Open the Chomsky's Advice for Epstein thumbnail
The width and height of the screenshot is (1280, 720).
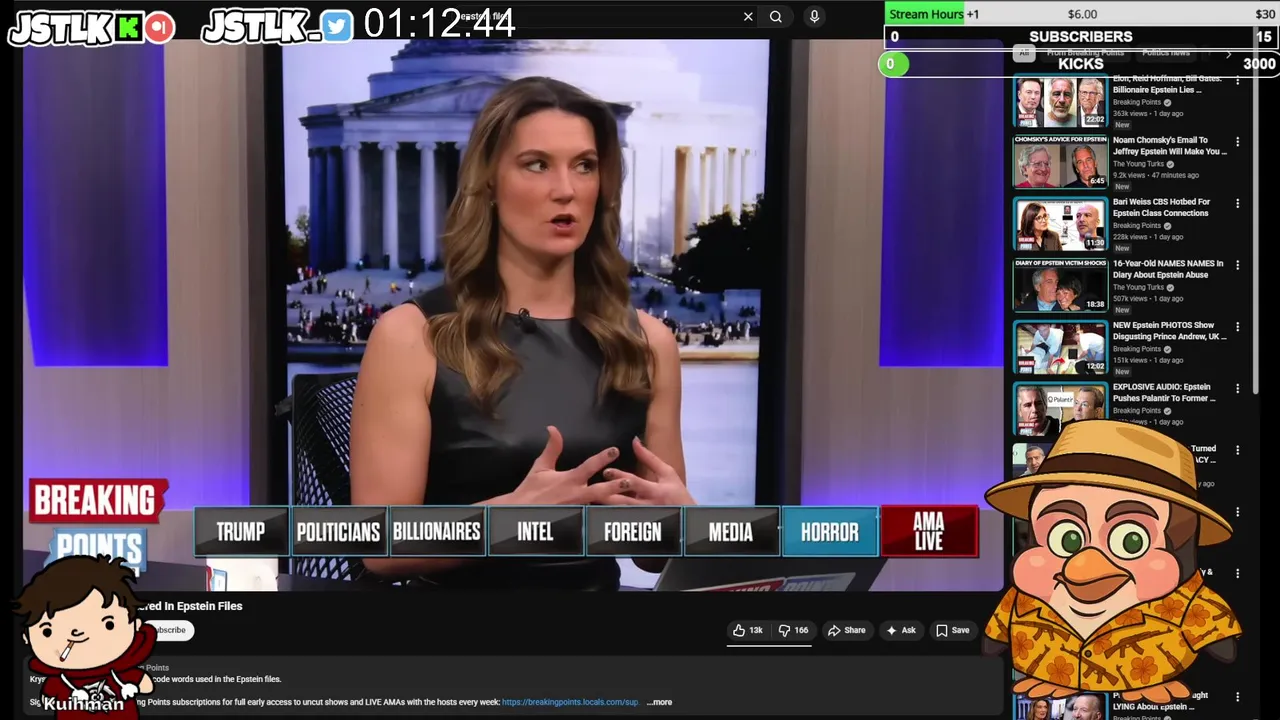point(1060,162)
